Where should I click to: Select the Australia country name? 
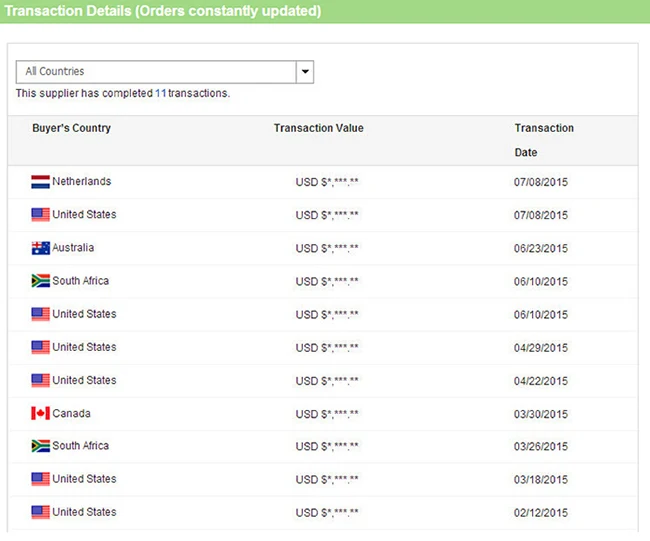coord(73,247)
